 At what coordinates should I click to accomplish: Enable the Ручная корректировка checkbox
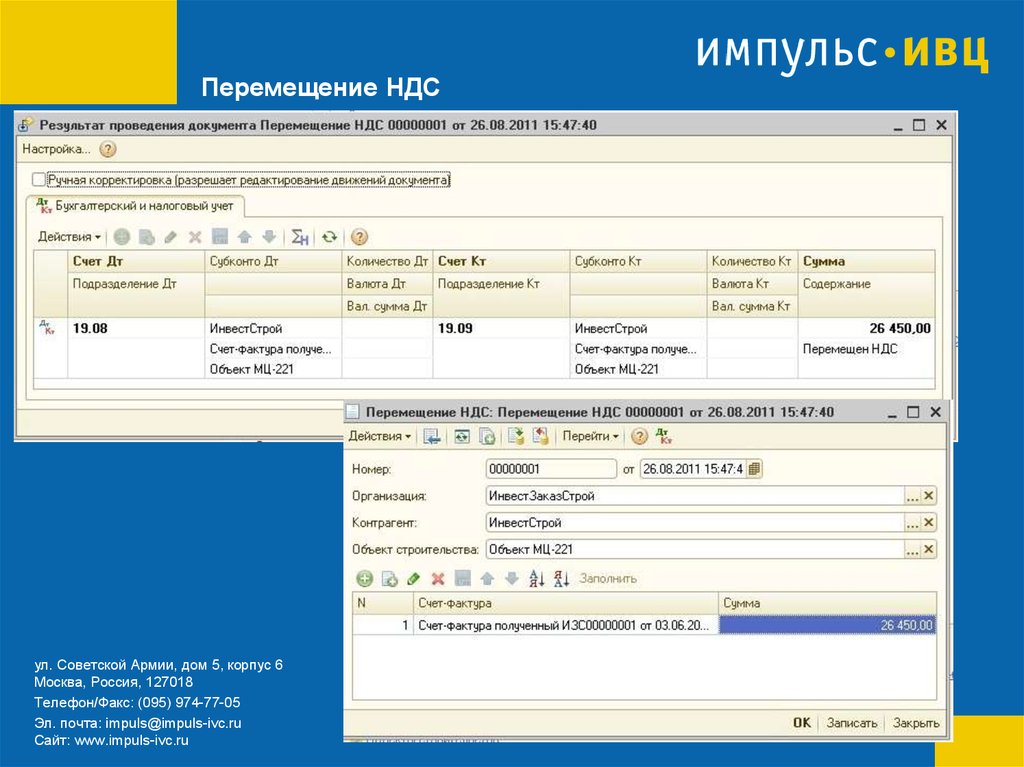coord(39,180)
